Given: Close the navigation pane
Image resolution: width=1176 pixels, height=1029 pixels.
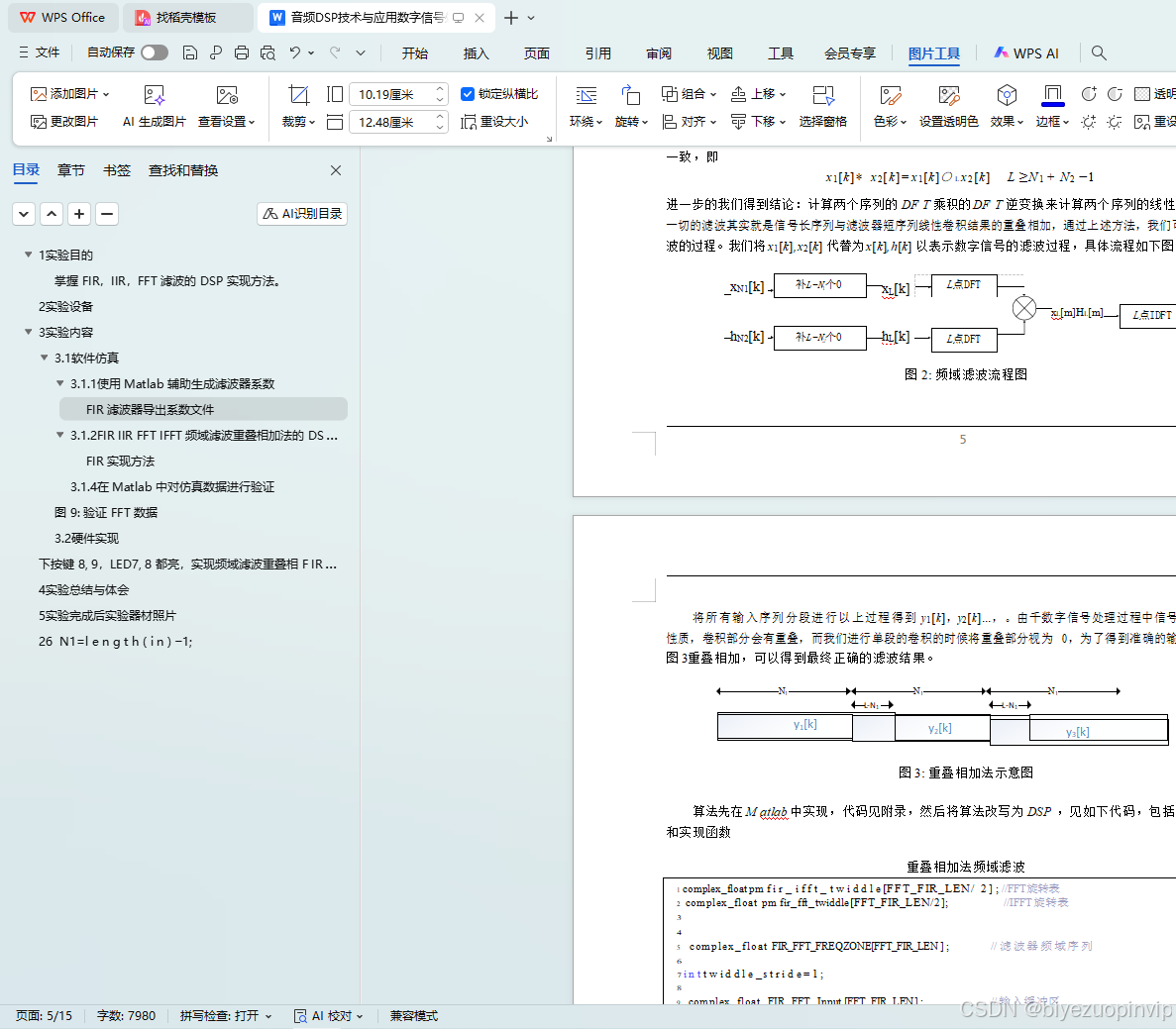Looking at the screenshot, I should 336,170.
